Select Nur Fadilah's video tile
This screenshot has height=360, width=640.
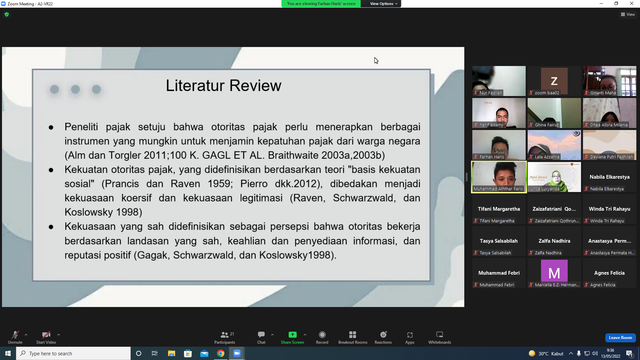[499, 81]
